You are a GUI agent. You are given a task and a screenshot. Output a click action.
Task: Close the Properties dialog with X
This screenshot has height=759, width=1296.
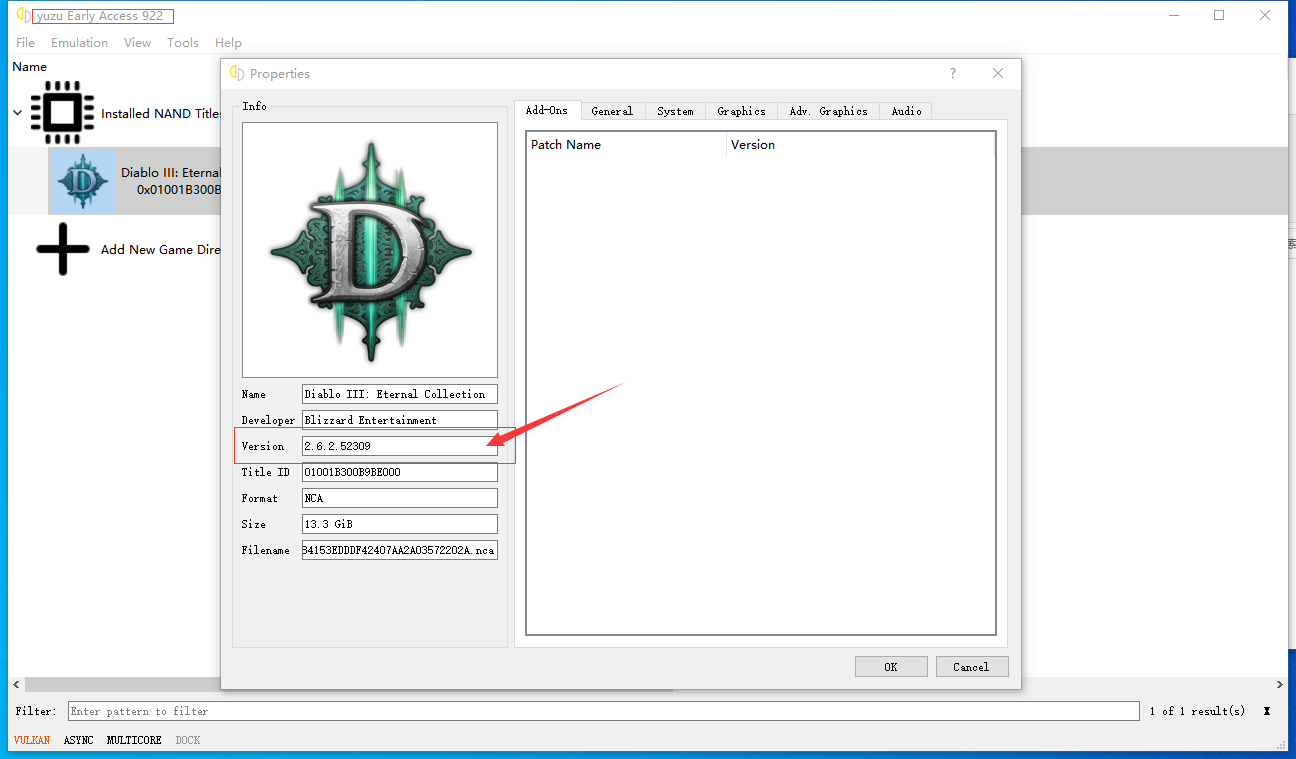click(998, 73)
